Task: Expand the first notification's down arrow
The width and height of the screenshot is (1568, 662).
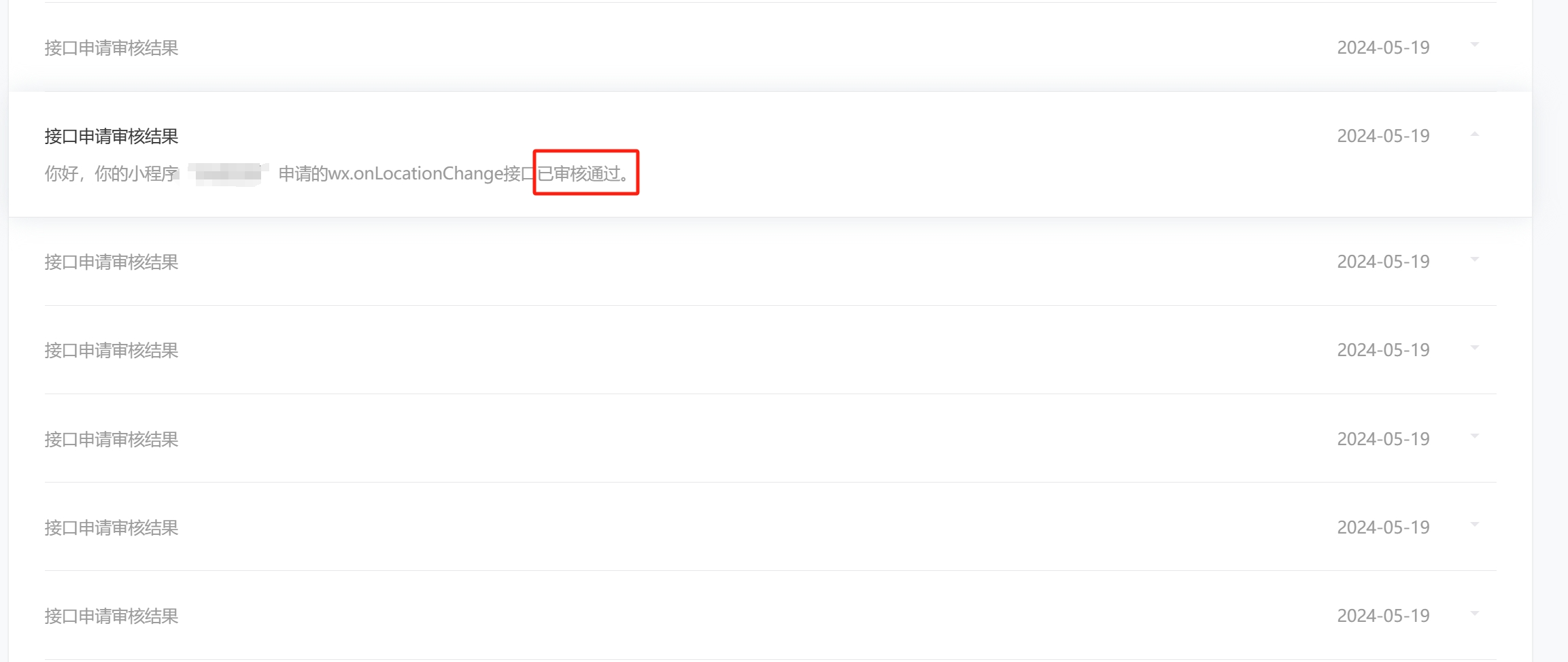Action: click(1474, 45)
